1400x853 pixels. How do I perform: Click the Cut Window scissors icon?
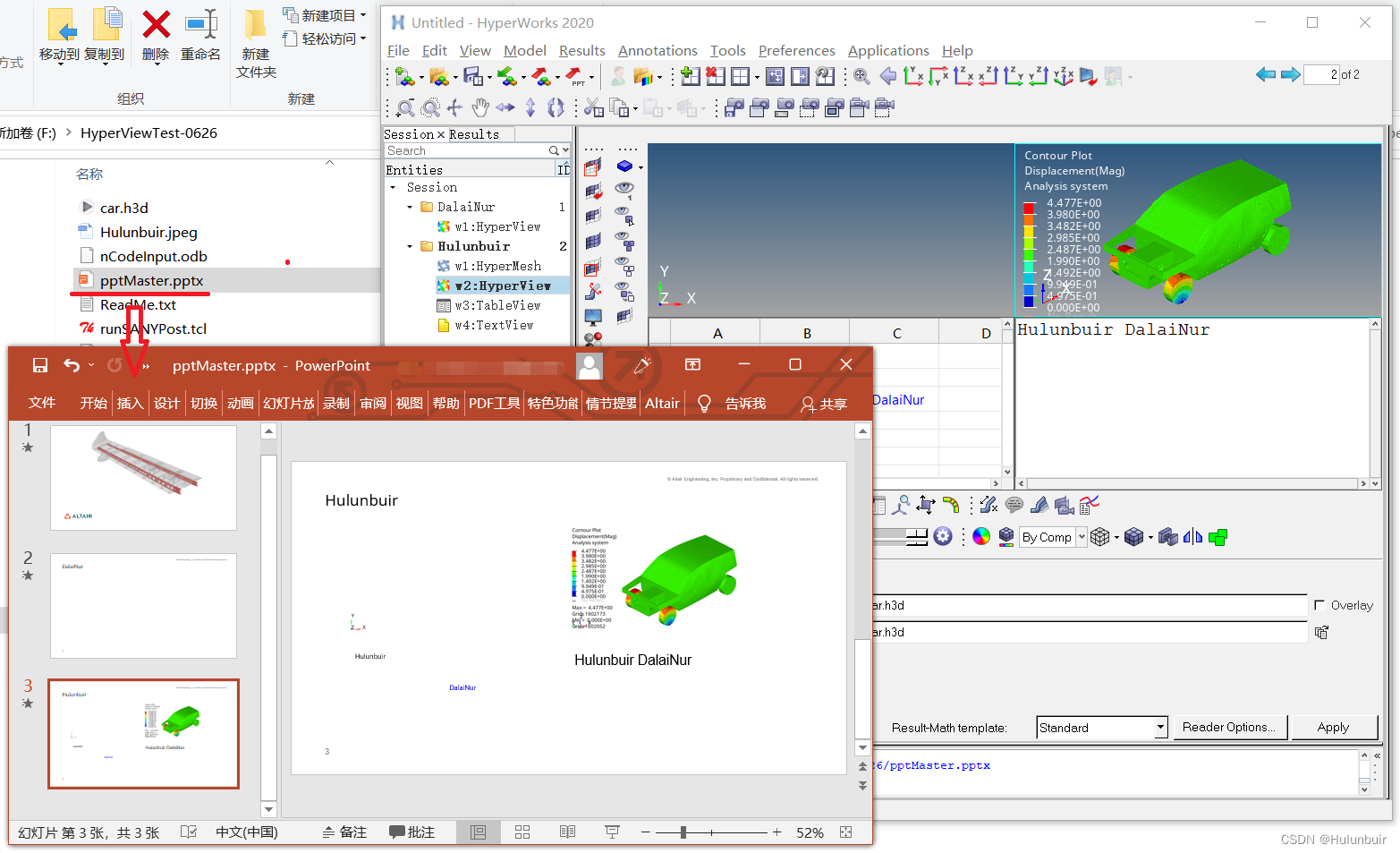(x=593, y=108)
